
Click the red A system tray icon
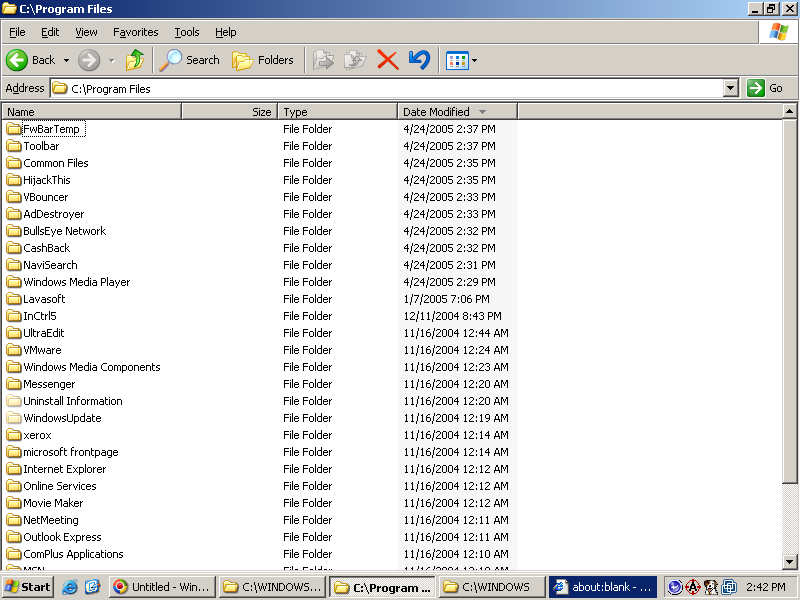click(x=692, y=587)
